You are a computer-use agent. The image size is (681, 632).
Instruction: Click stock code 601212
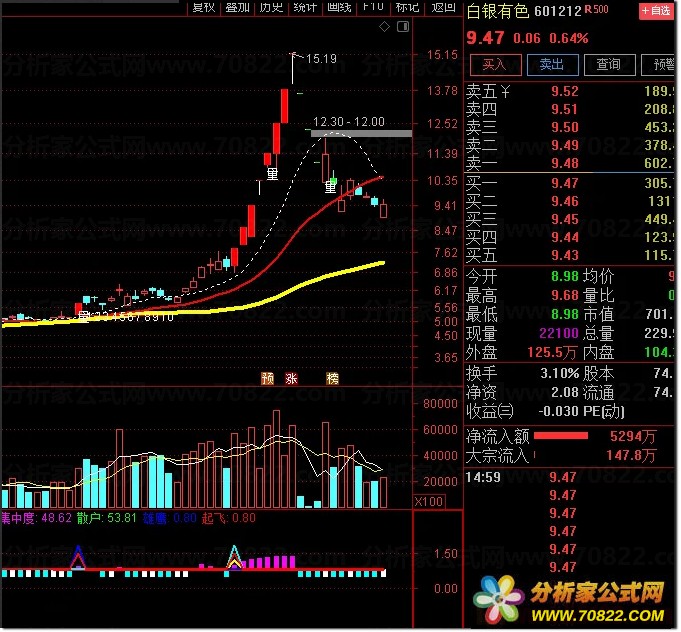(558, 11)
